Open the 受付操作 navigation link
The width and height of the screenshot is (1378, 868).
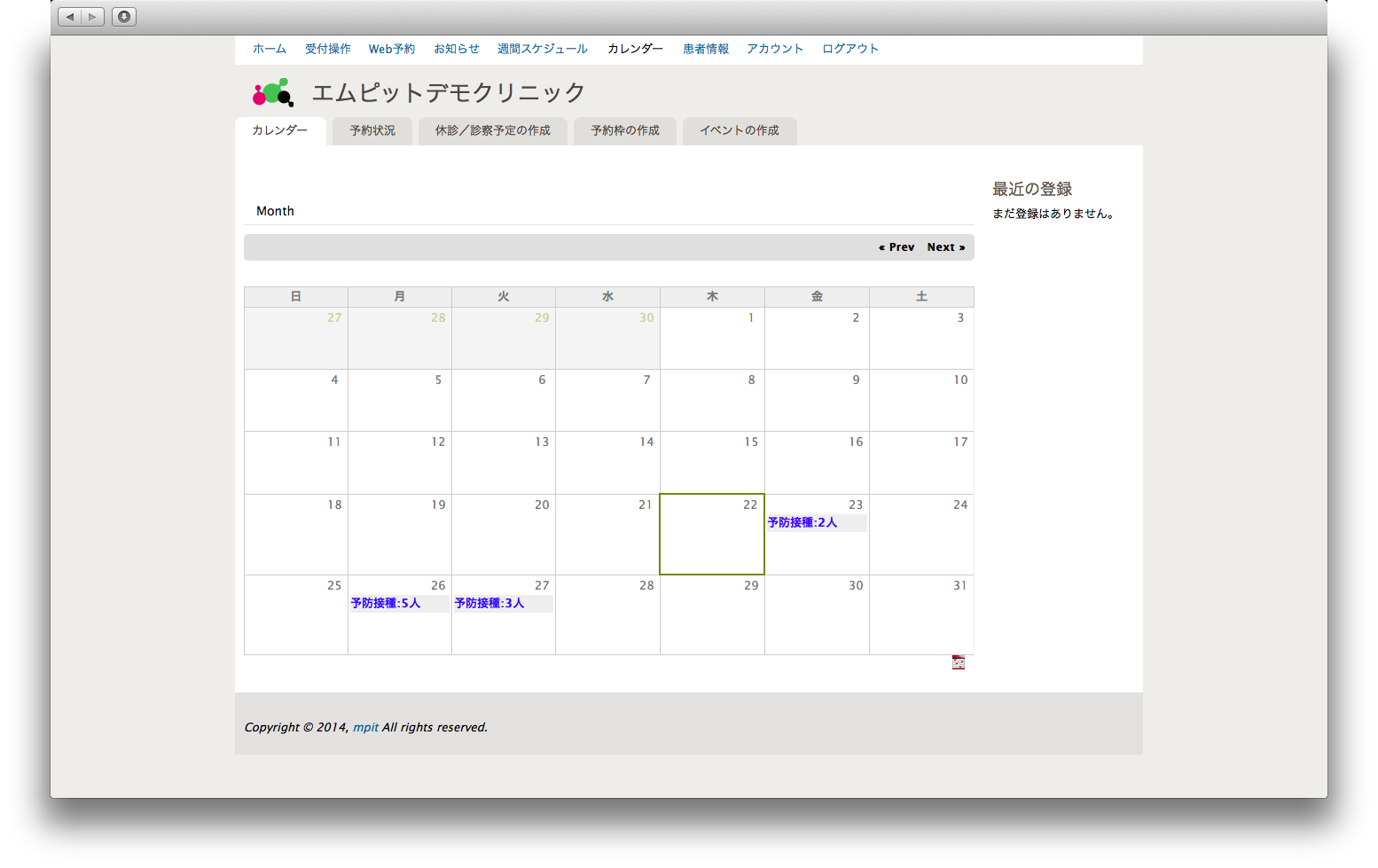pyautogui.click(x=328, y=49)
